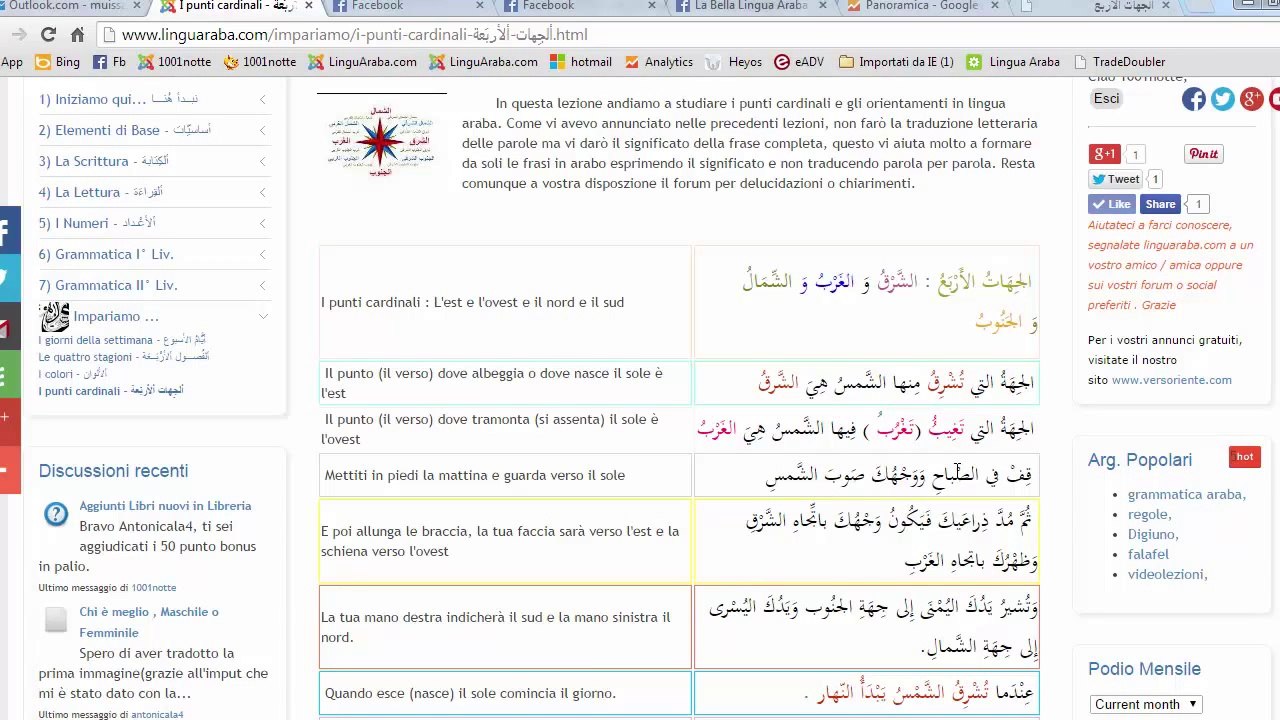The height and width of the screenshot is (720, 1280).
Task: Open Importati da IE bookmark folder
Action: 896,62
